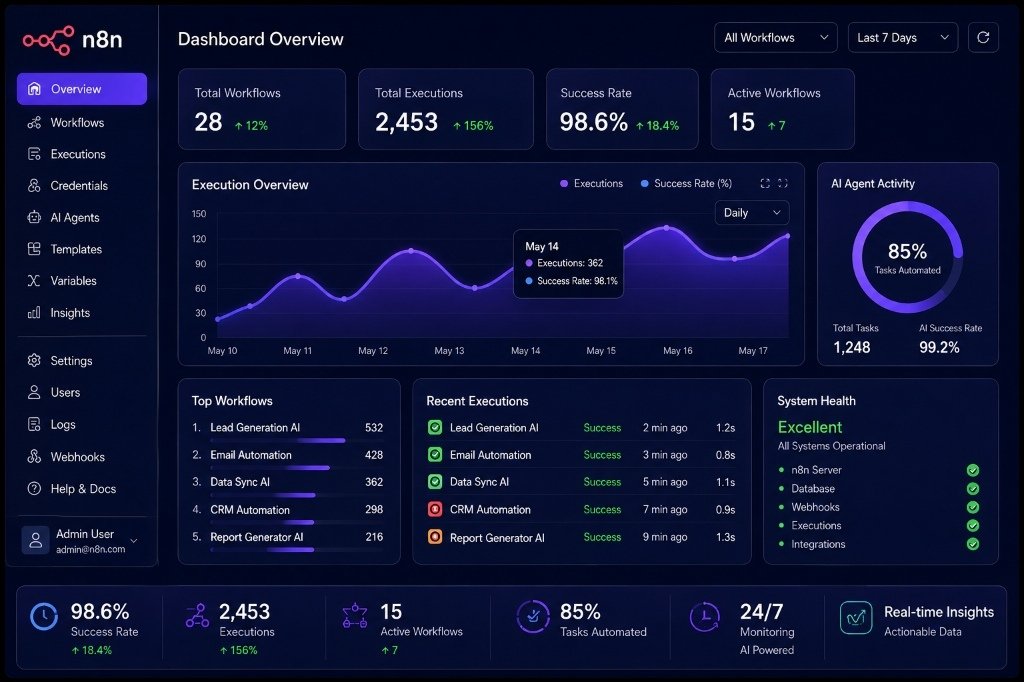Click the status icon for CRM Automation execution
Screen dimensions: 1024x682
pos(435,510)
